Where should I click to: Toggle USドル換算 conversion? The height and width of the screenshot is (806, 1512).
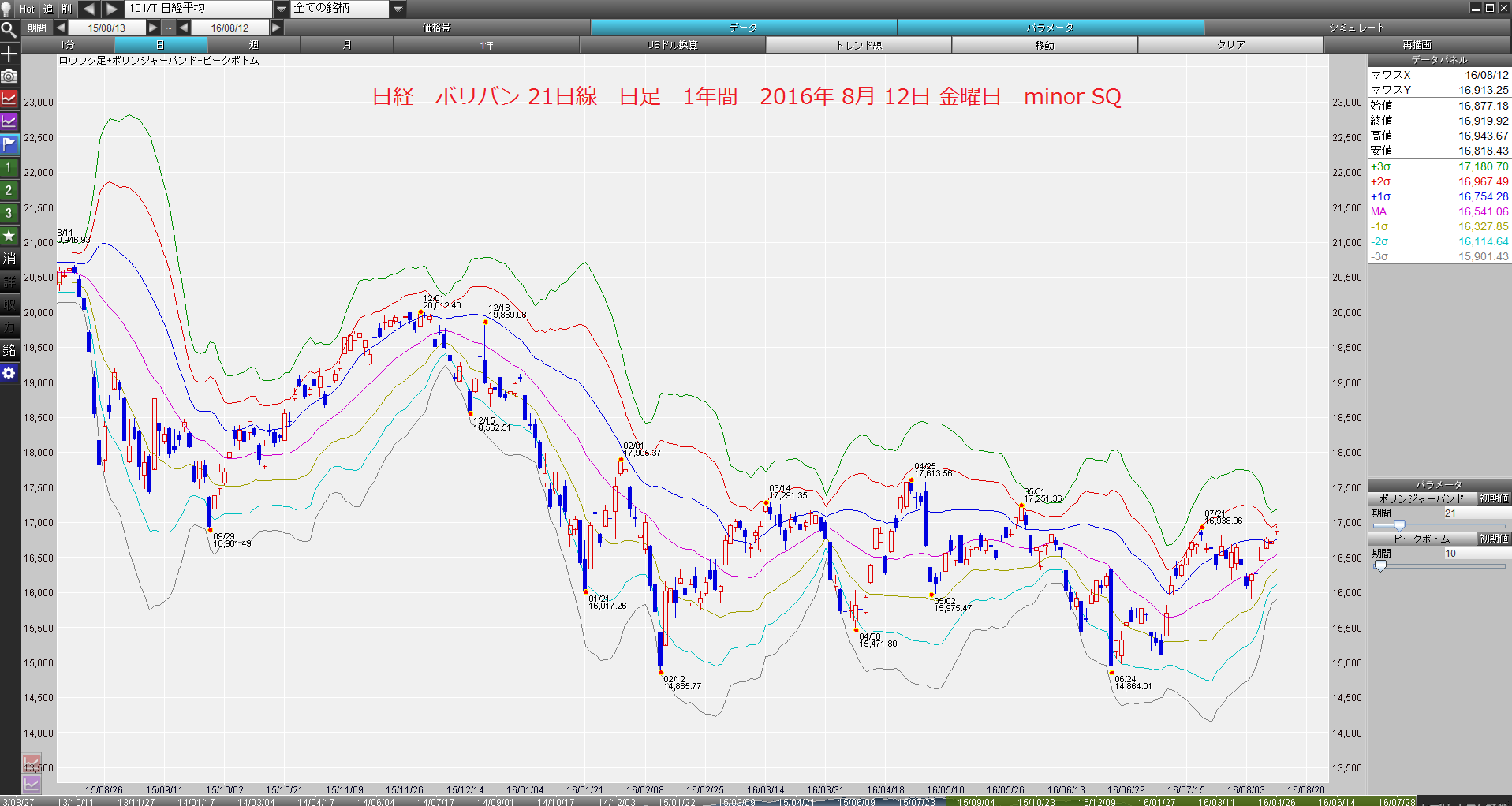pos(672,45)
